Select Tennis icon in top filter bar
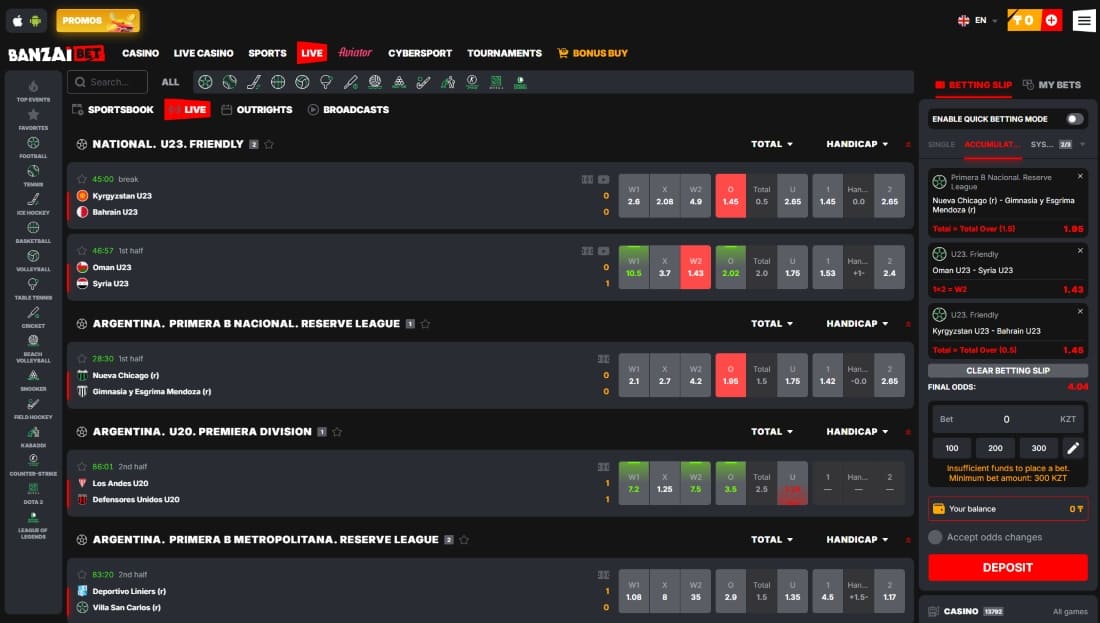Image resolution: width=1100 pixels, height=623 pixels. (x=229, y=82)
